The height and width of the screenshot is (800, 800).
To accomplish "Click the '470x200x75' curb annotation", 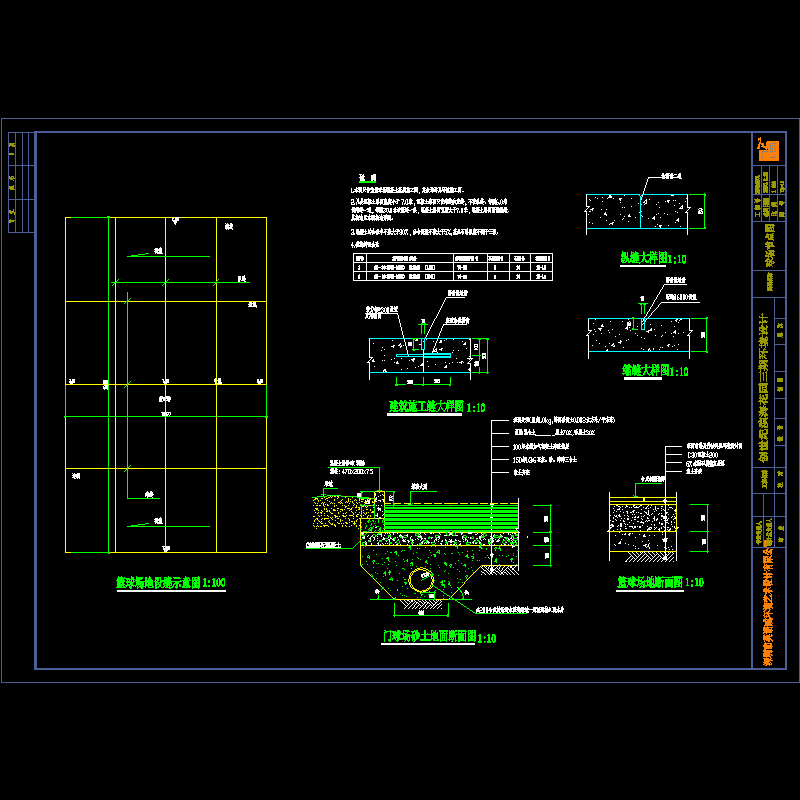I will tap(351, 472).
